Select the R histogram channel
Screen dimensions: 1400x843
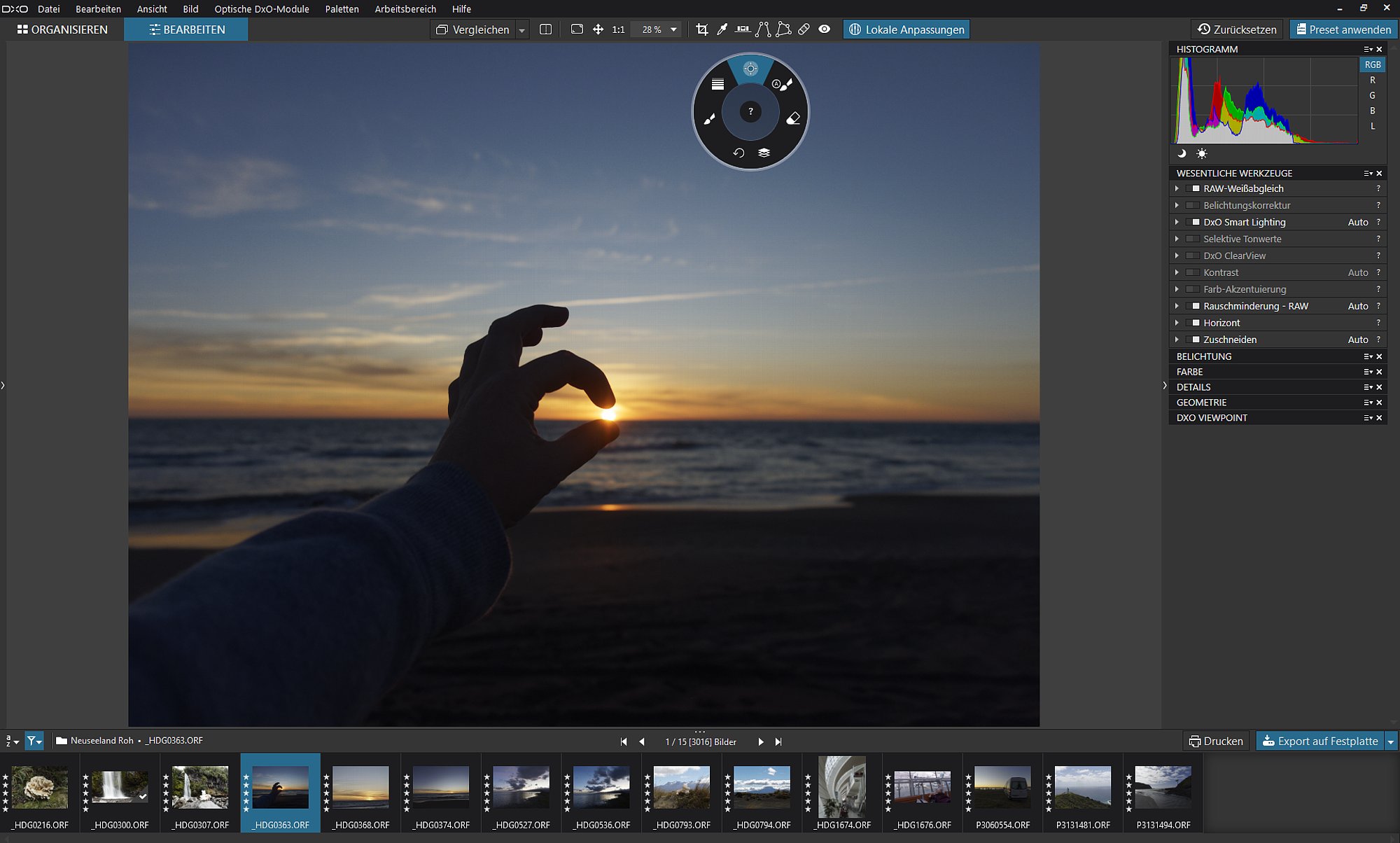(x=1372, y=80)
